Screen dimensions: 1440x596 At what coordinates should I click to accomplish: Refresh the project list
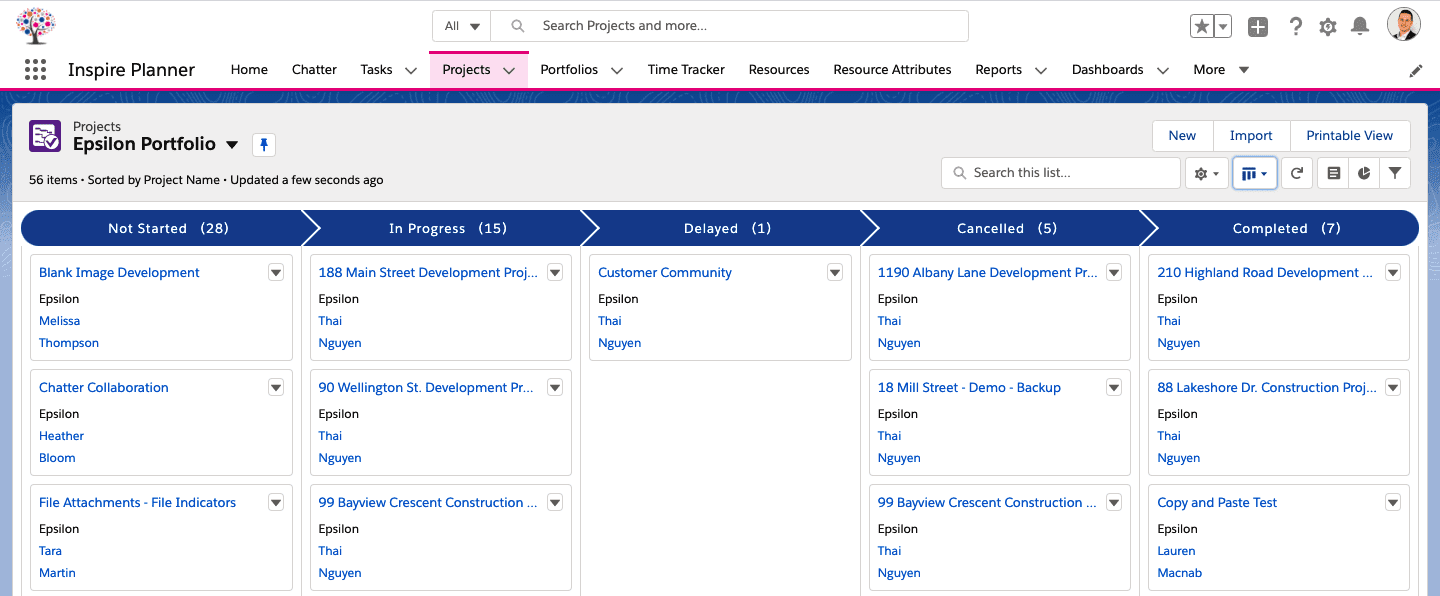[x=1297, y=172]
